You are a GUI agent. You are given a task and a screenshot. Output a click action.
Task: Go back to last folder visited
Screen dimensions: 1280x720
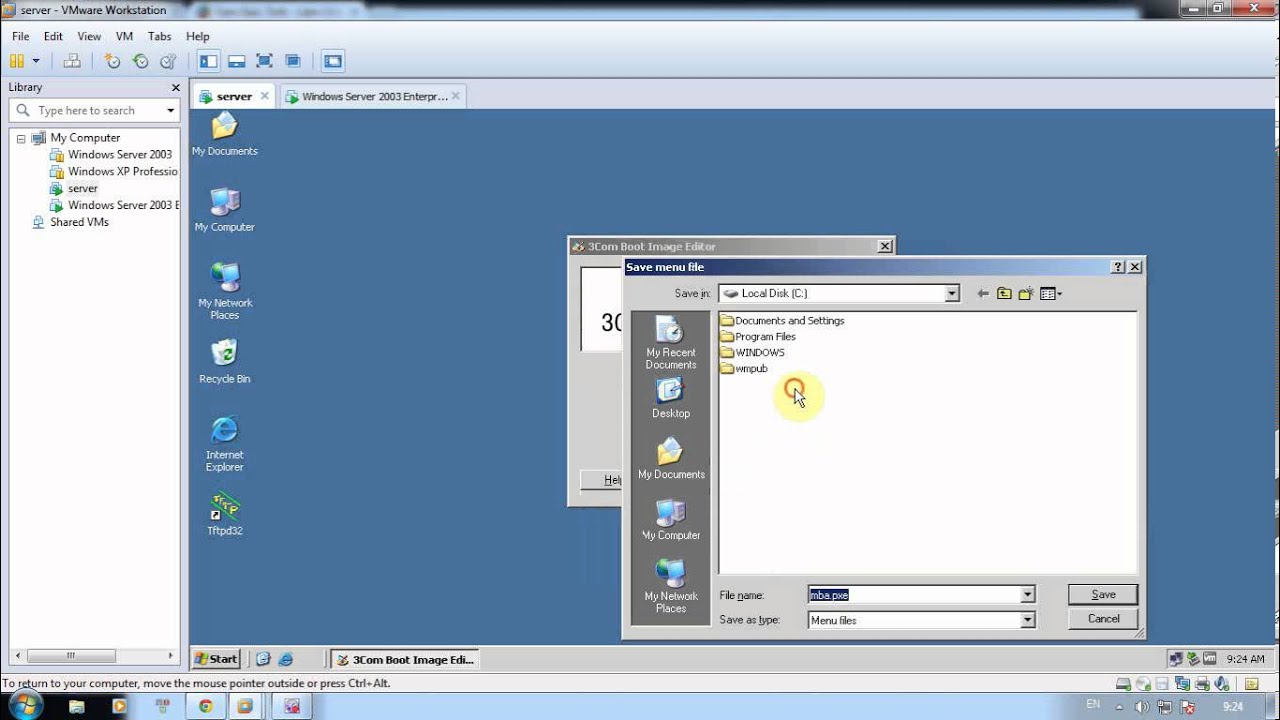(983, 293)
